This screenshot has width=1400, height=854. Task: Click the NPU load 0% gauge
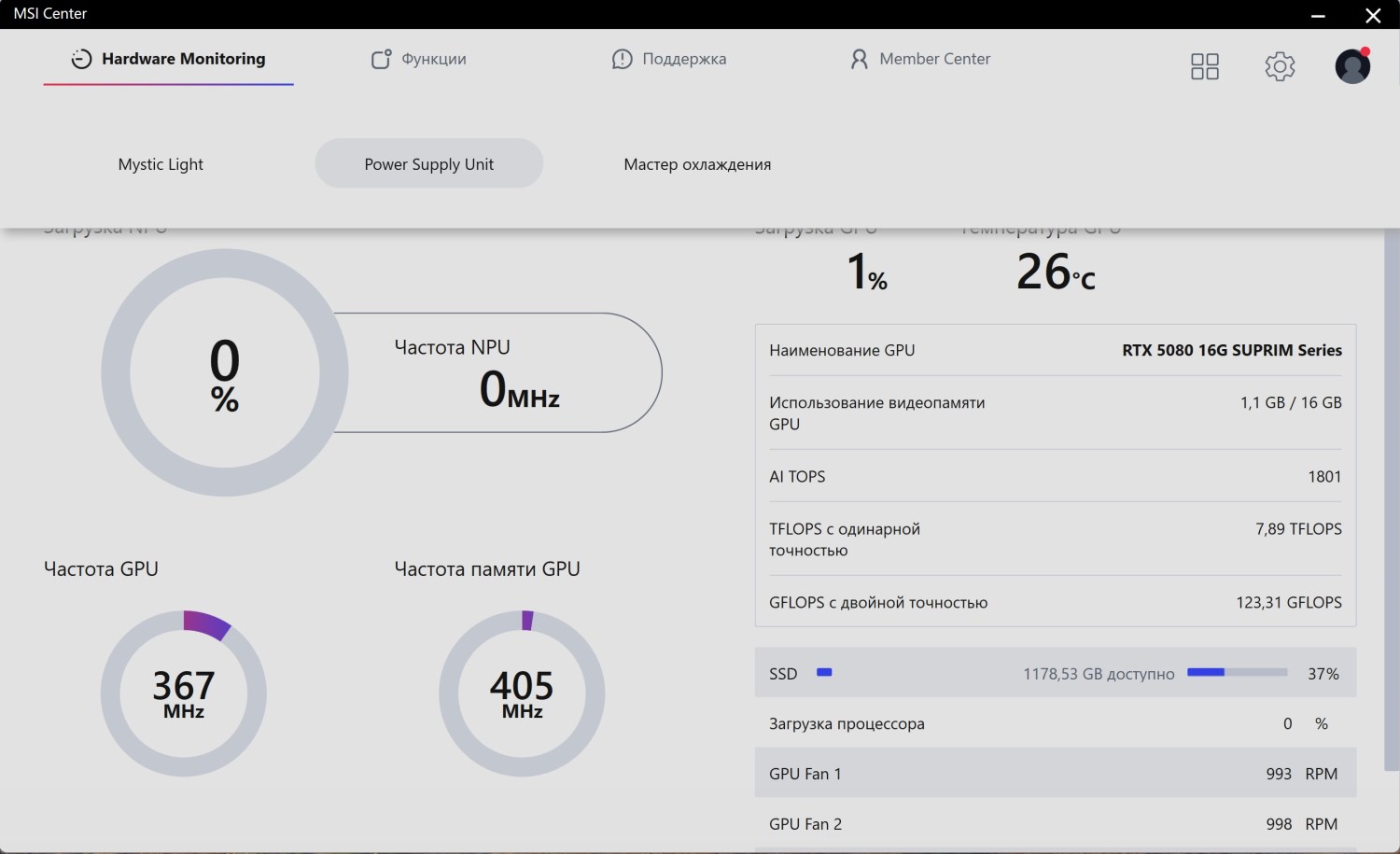[x=225, y=372]
